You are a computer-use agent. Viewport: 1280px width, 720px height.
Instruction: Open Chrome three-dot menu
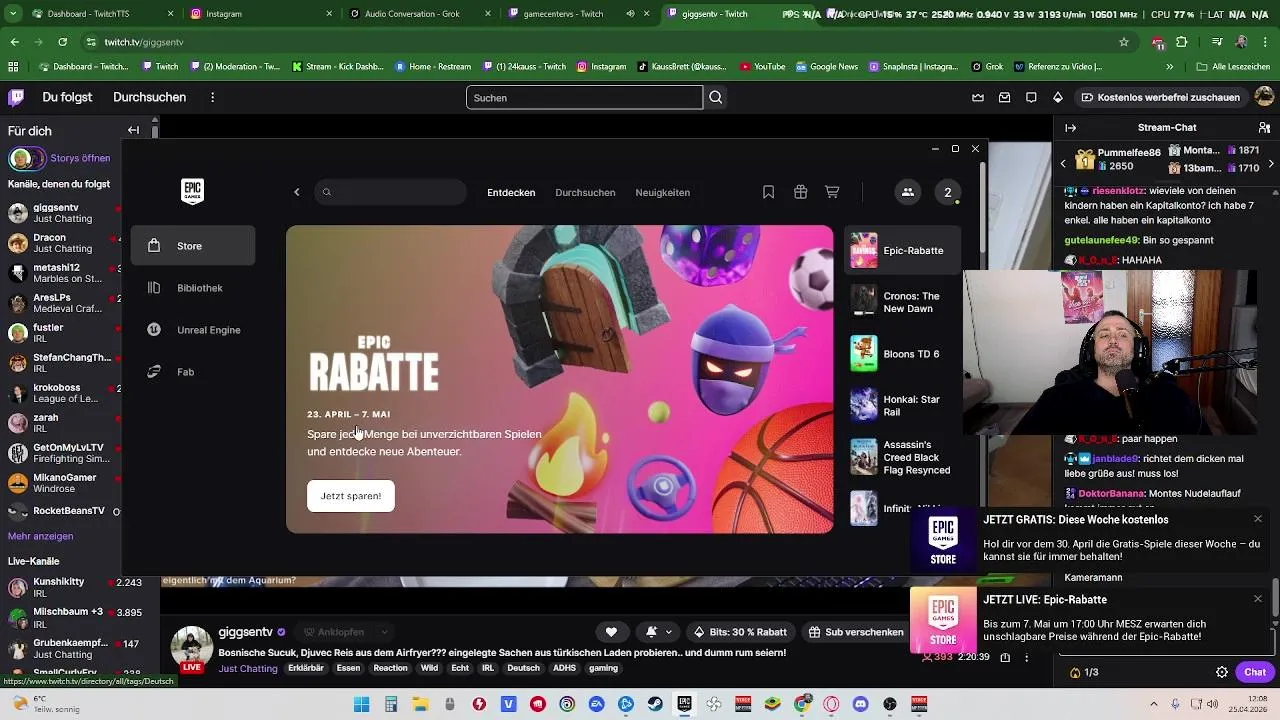pos(1266,42)
